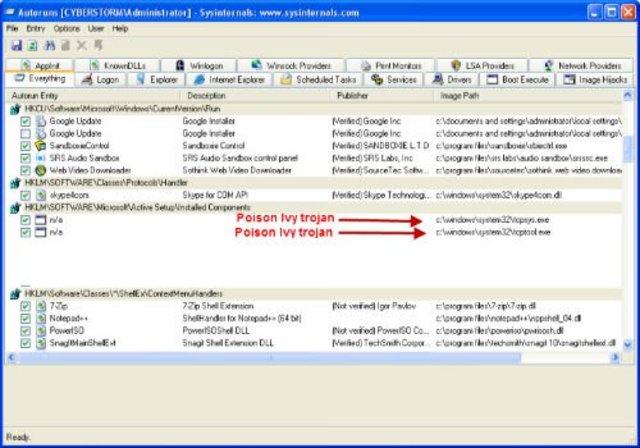Open the KnownDLLs tab

click(117, 65)
